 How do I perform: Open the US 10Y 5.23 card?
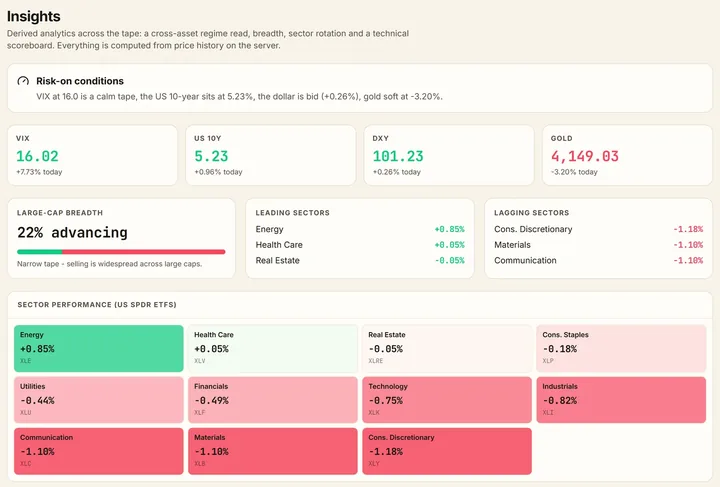pos(270,155)
